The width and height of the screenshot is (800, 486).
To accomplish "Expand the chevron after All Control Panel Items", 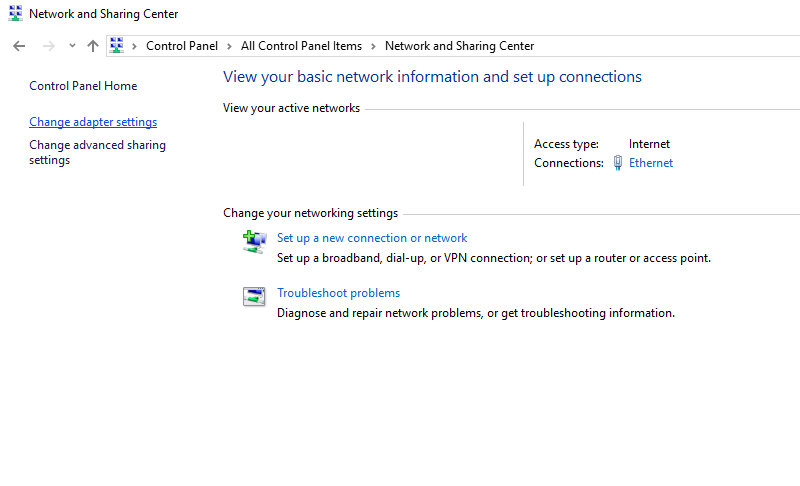I will (373, 46).
